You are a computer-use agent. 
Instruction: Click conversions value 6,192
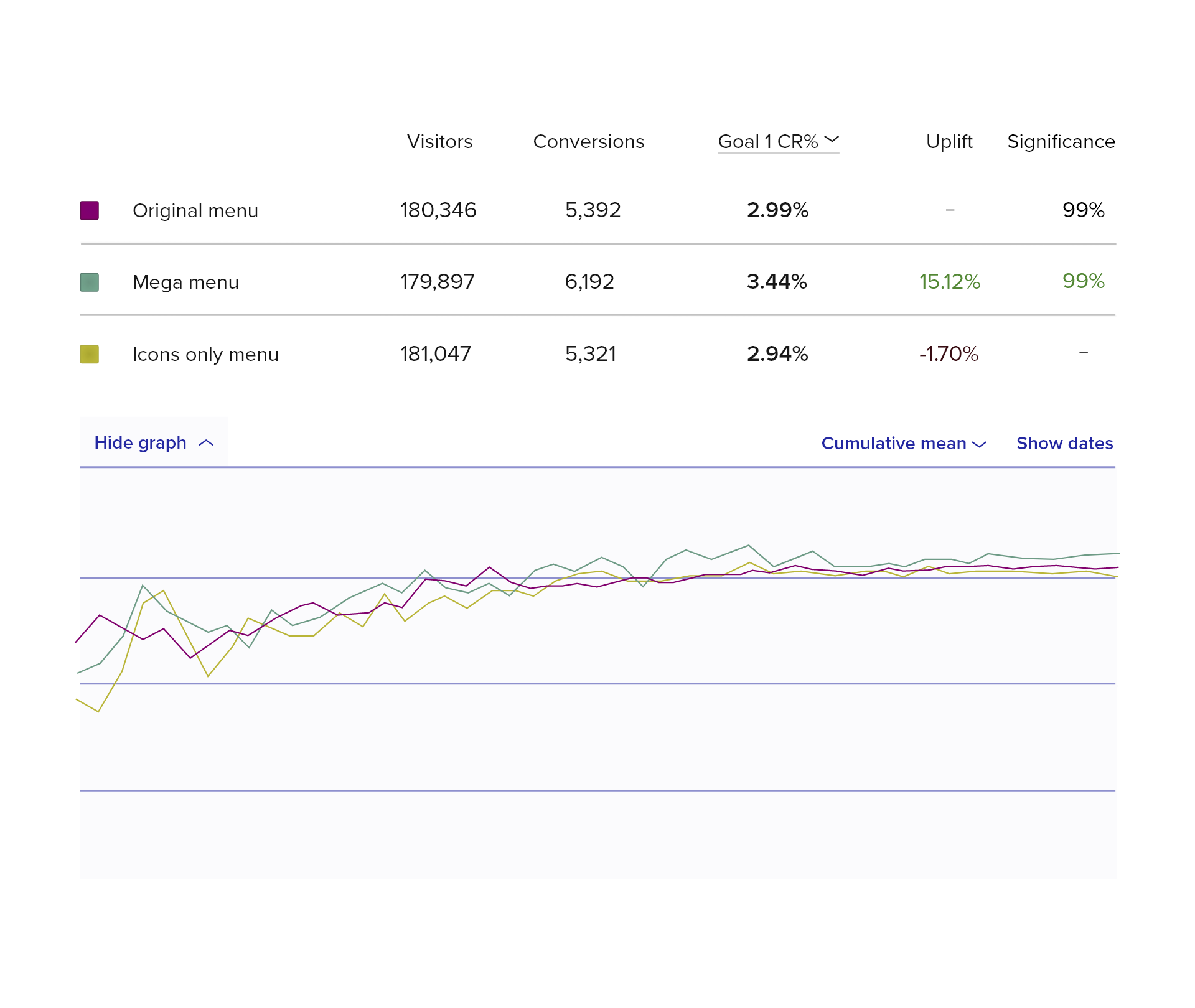pos(589,282)
